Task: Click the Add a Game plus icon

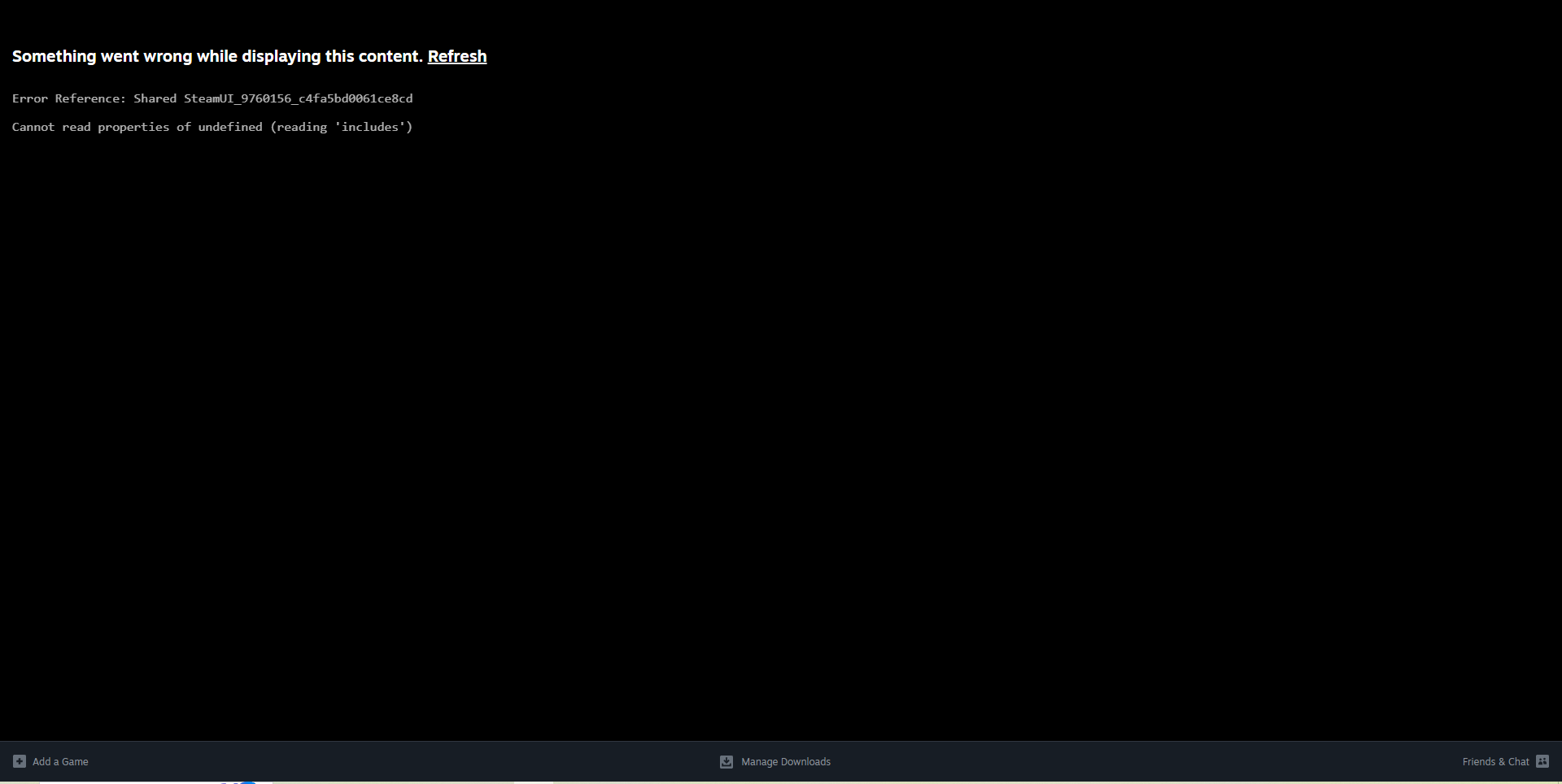Action: click(x=20, y=761)
